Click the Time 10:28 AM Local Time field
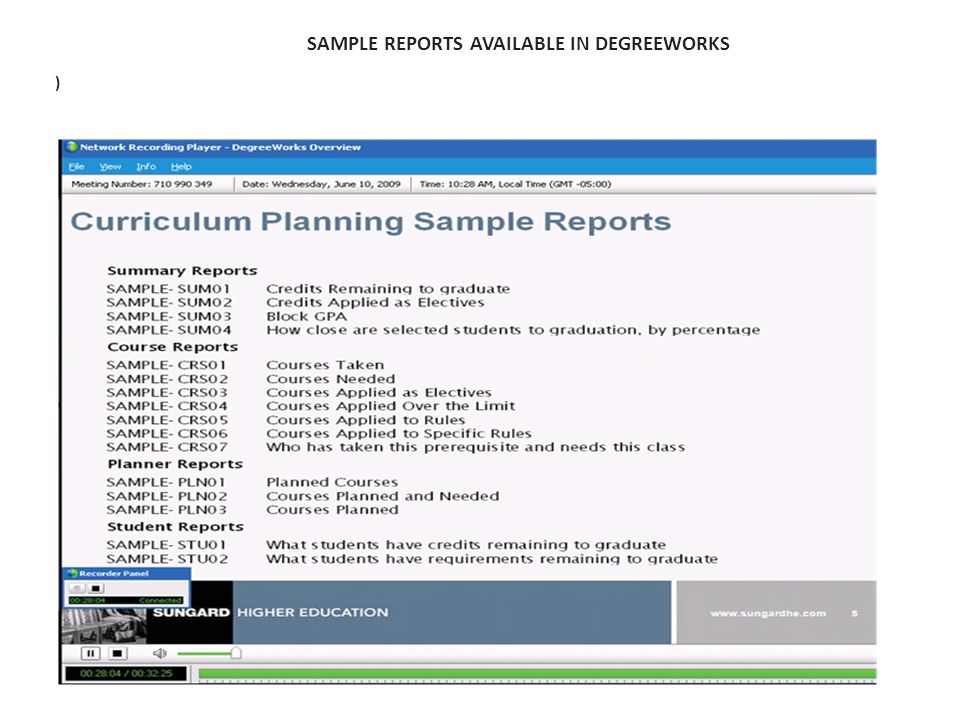960x720 pixels. coord(515,184)
